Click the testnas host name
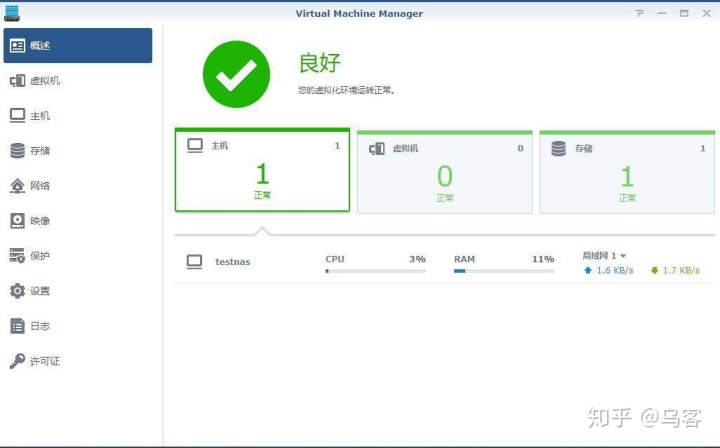720x448 pixels. click(233, 262)
